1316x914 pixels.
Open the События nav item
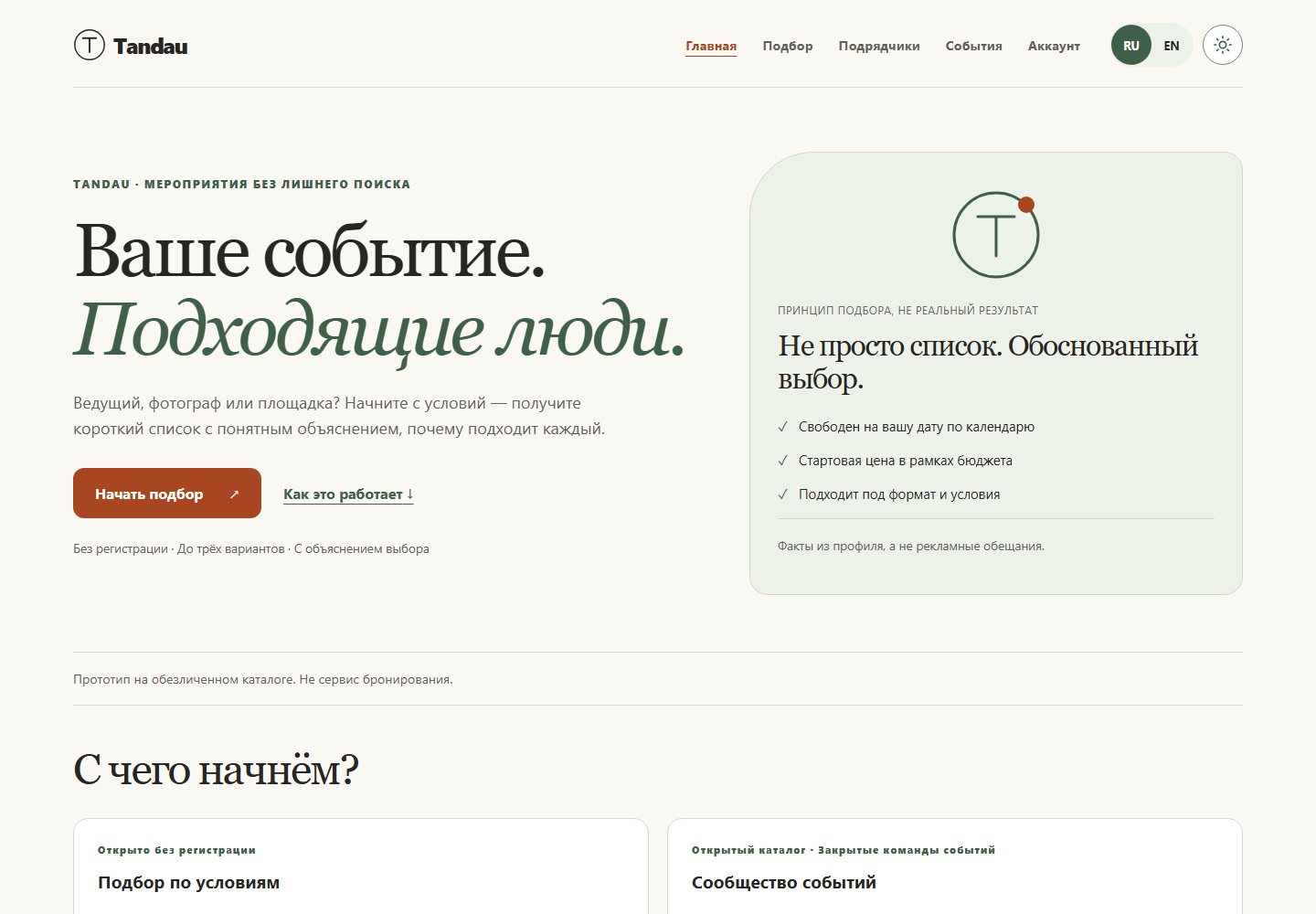coord(974,46)
